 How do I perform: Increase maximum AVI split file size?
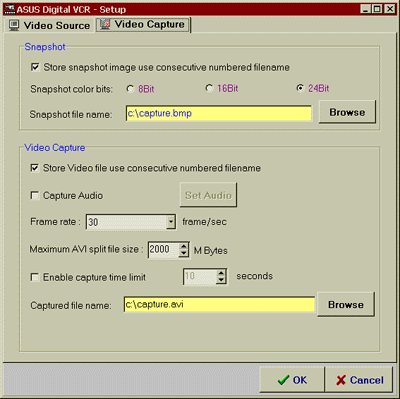point(184,246)
